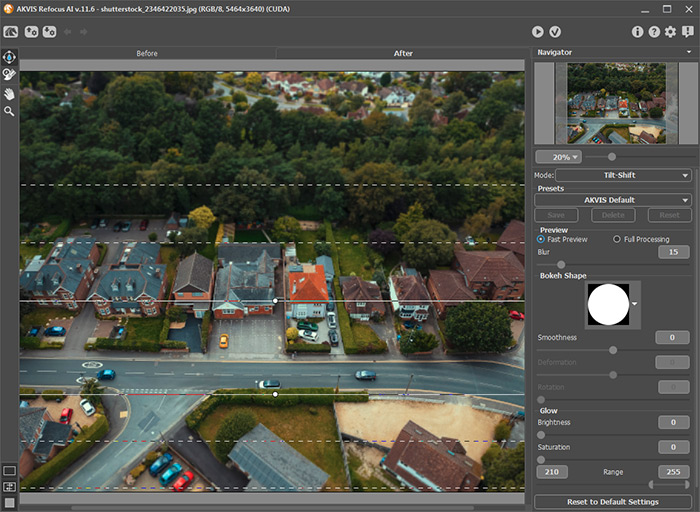Switch to the After tab
Image resolution: width=700 pixels, height=512 pixels.
point(403,53)
